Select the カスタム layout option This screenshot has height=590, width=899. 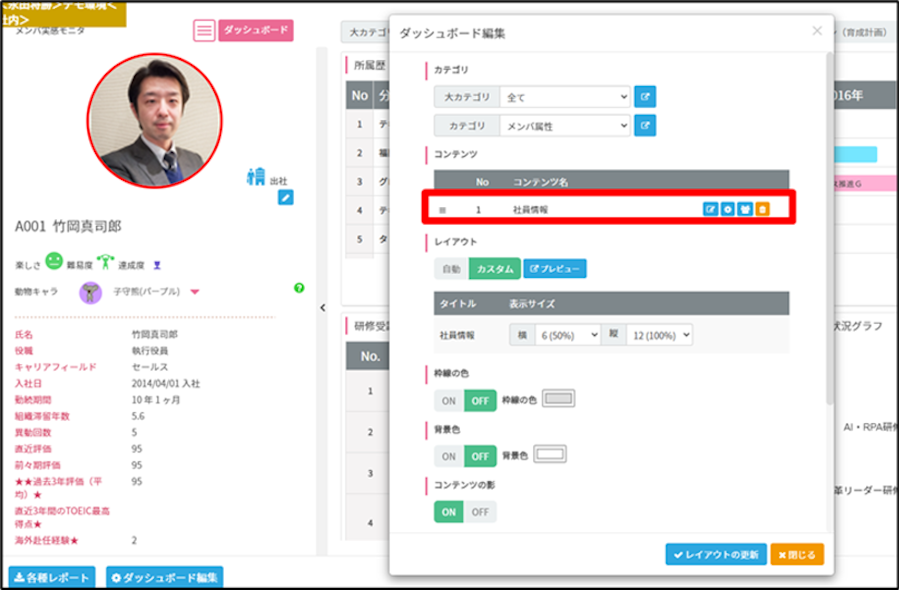[495, 269]
